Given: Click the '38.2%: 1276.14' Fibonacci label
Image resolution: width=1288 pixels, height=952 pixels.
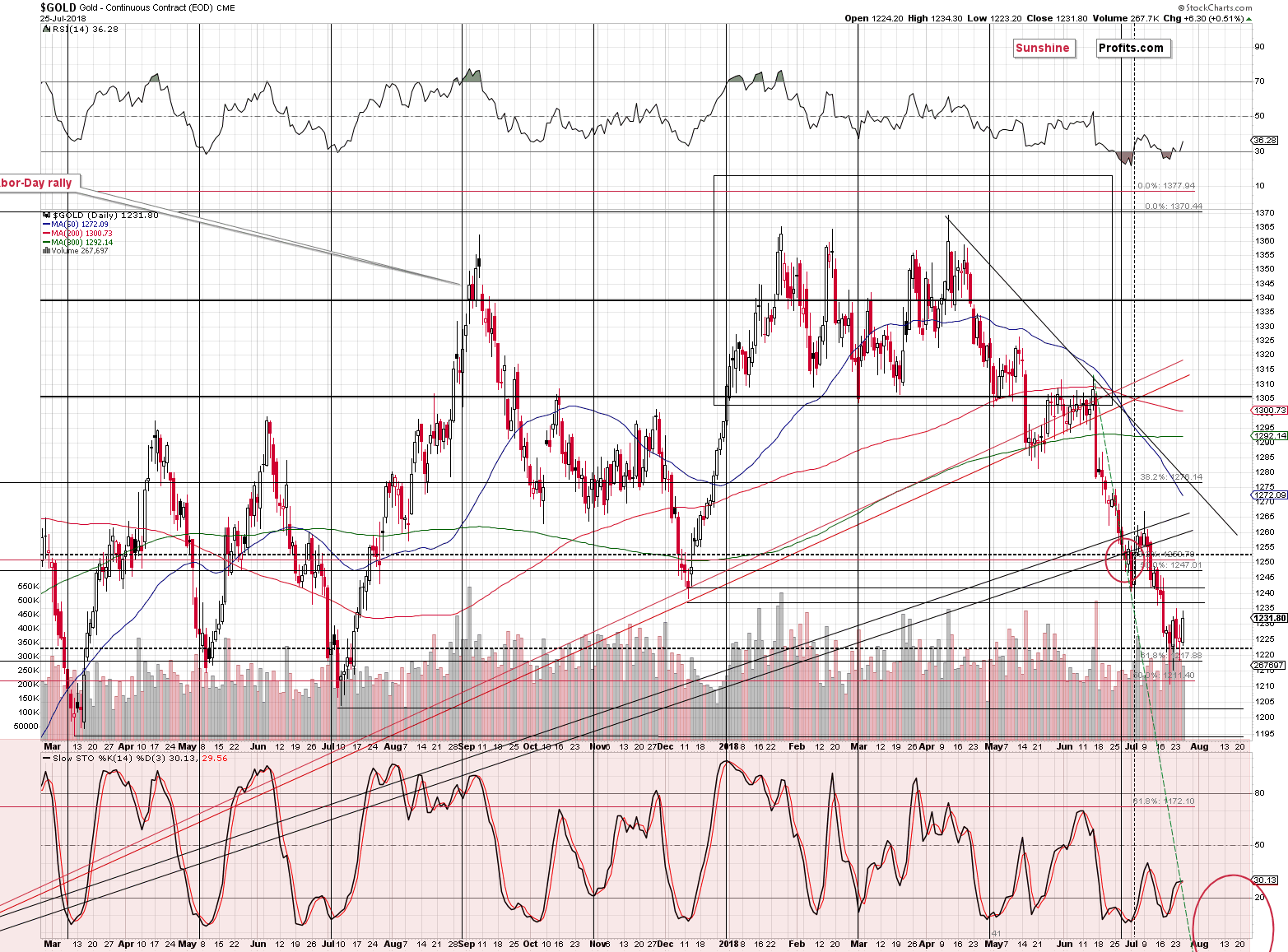Looking at the screenshot, I should click(1171, 477).
